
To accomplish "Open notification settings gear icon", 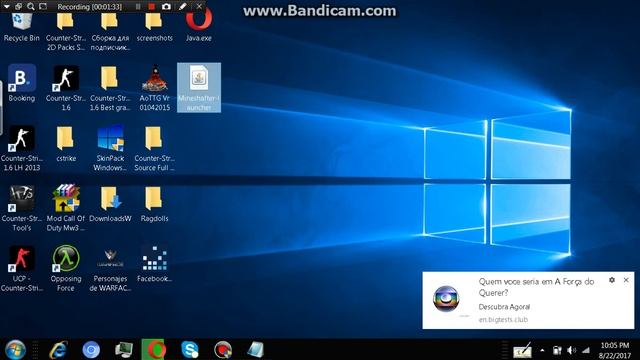I will click(x=611, y=280).
